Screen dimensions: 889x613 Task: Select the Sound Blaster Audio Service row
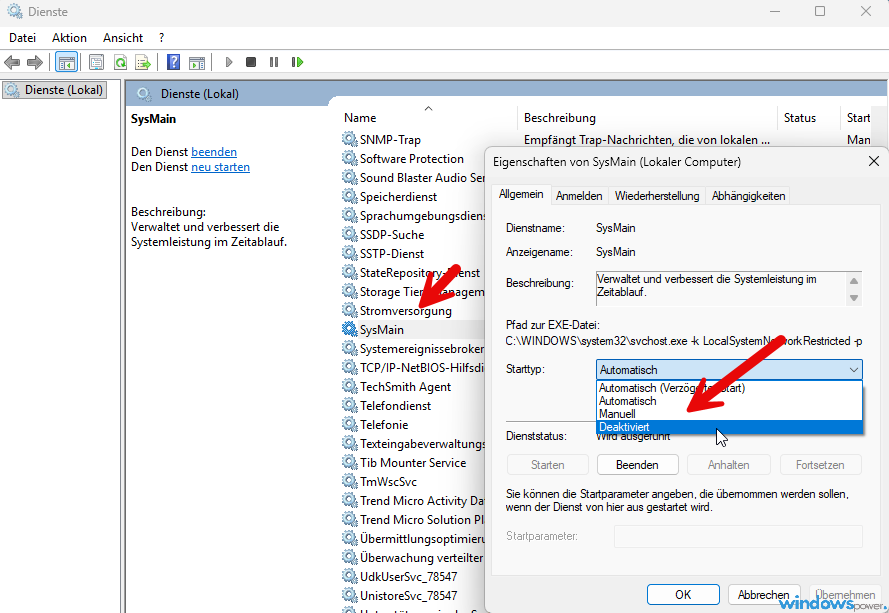(x=413, y=177)
